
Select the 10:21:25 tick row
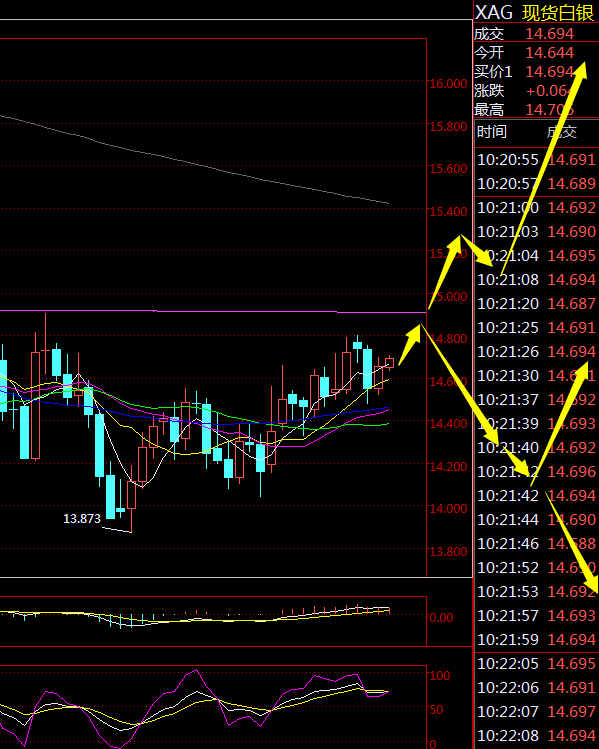(x=536, y=328)
